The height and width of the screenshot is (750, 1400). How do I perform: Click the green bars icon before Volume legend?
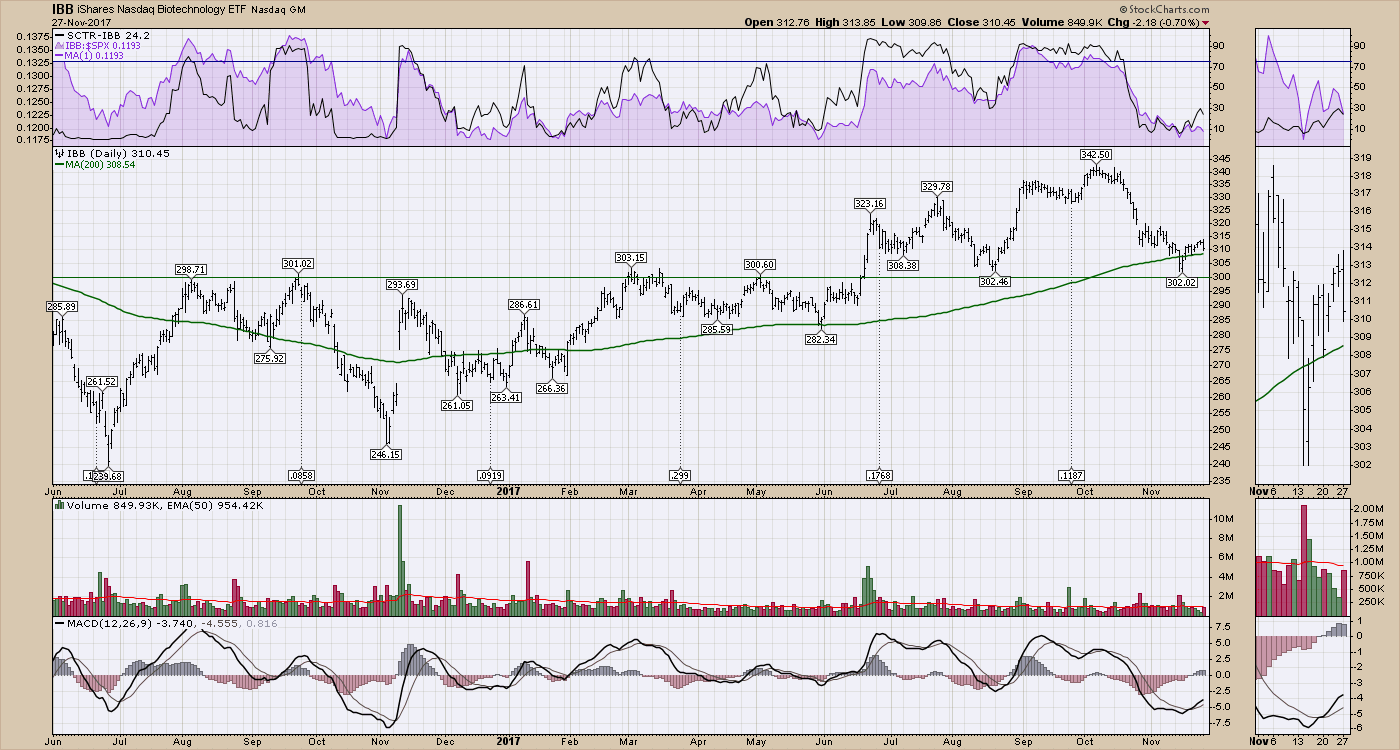point(60,506)
